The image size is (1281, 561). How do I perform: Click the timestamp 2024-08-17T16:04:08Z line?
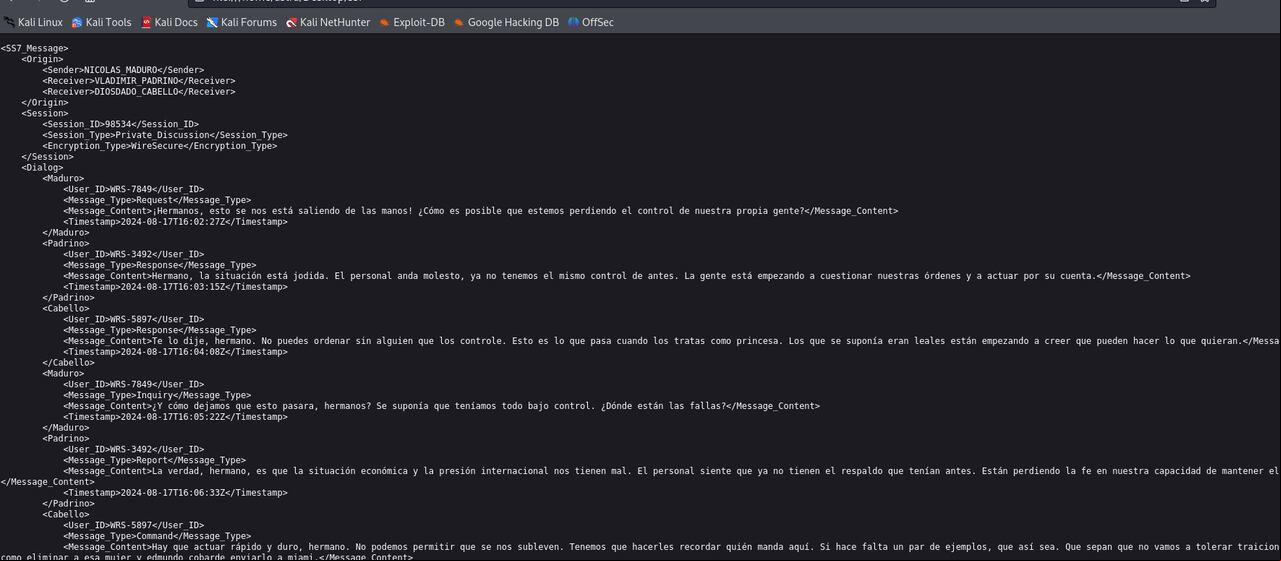[x=176, y=352]
